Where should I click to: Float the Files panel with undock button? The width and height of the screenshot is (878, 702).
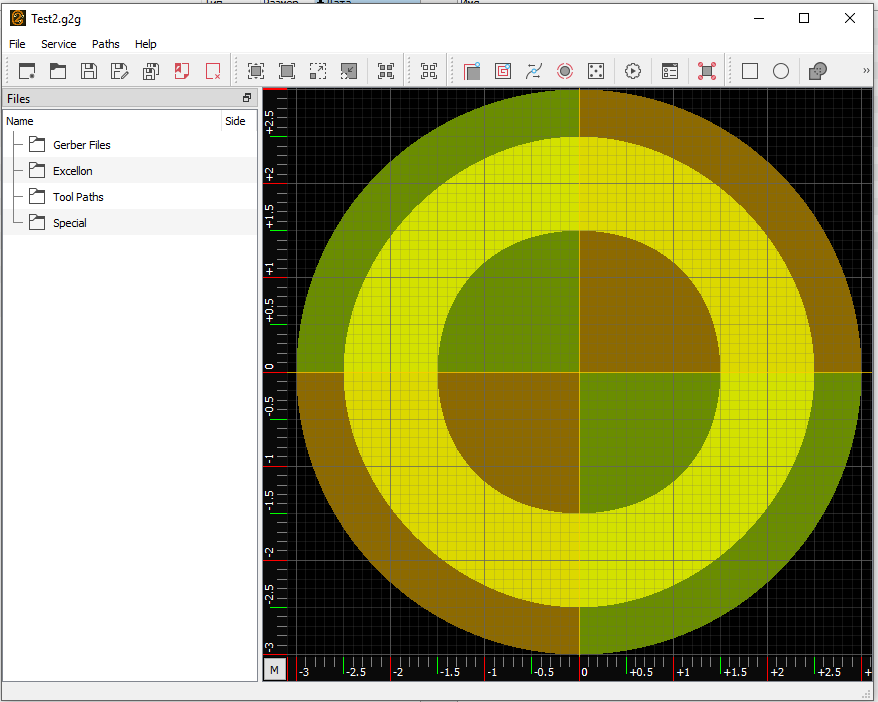[247, 98]
